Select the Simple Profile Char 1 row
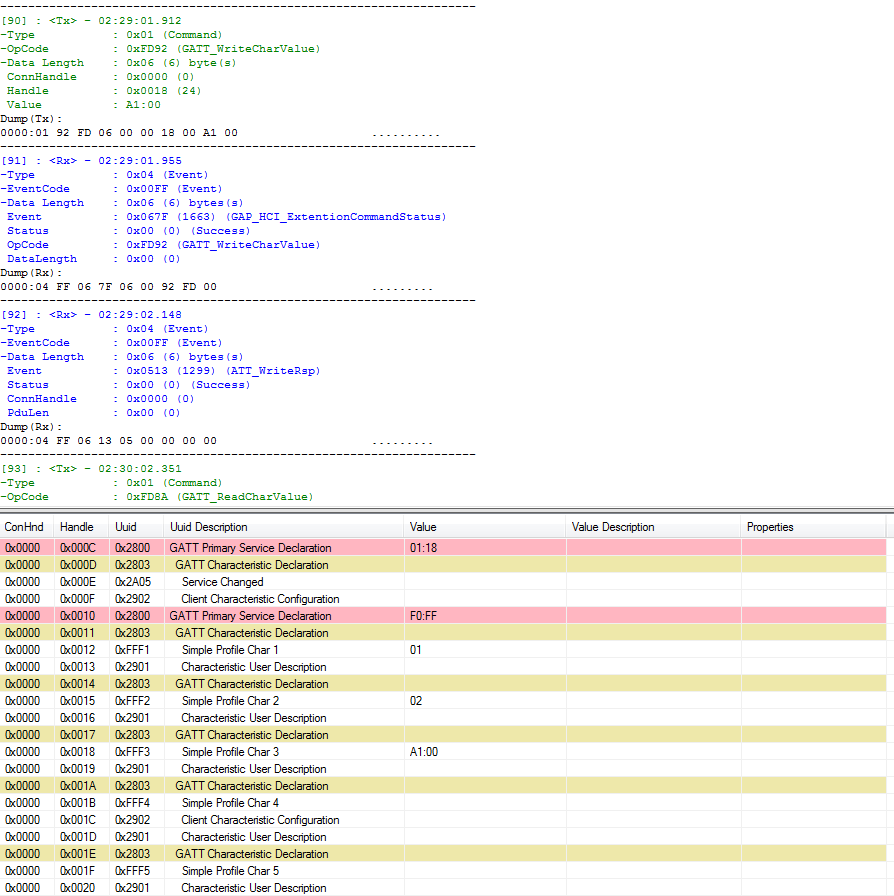This screenshot has width=894, height=896. coord(443,650)
